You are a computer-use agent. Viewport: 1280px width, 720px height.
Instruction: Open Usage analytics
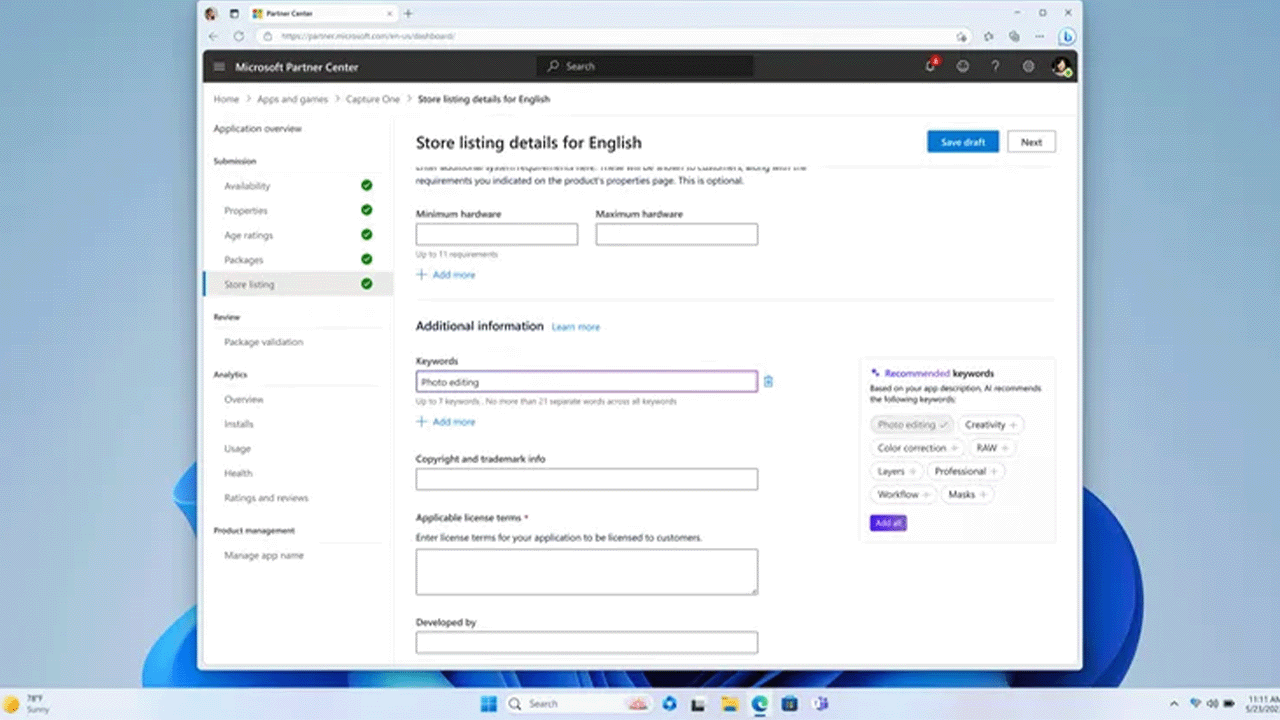pos(237,448)
